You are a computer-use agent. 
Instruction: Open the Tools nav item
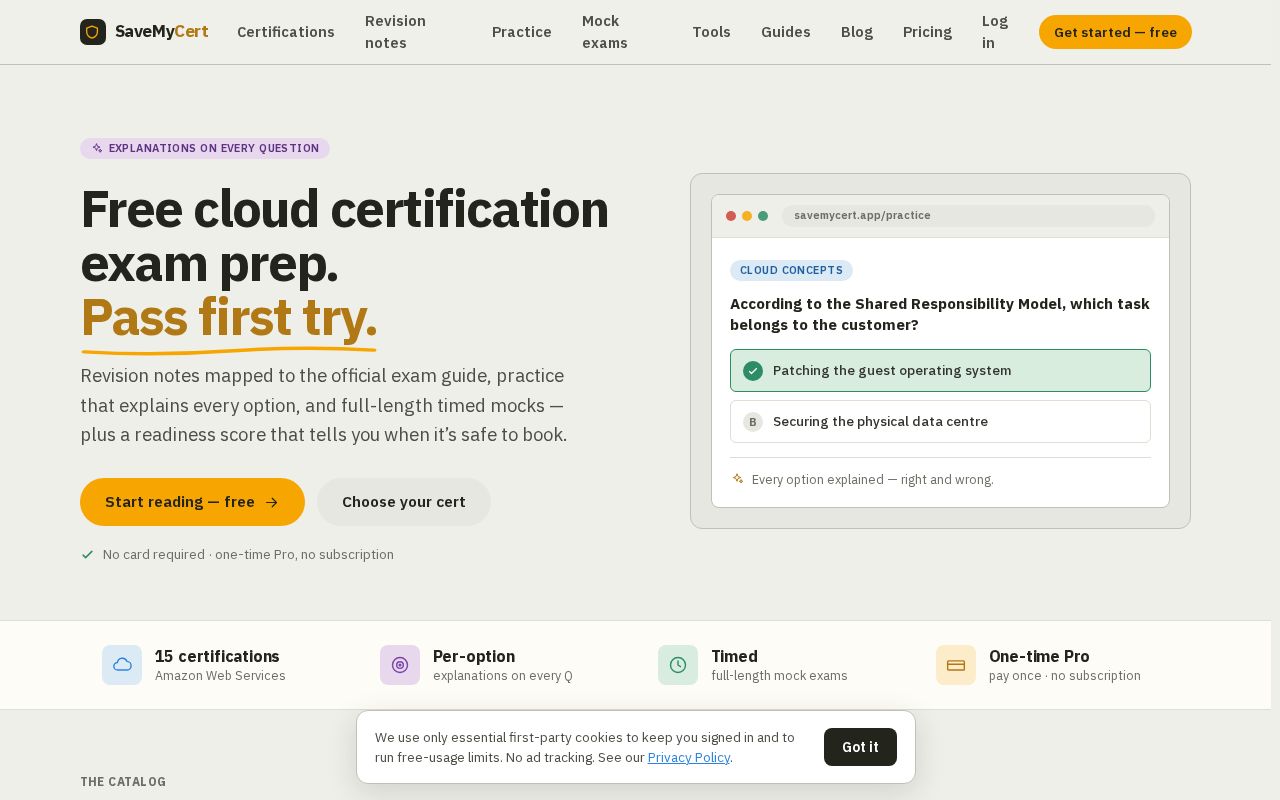pos(711,32)
